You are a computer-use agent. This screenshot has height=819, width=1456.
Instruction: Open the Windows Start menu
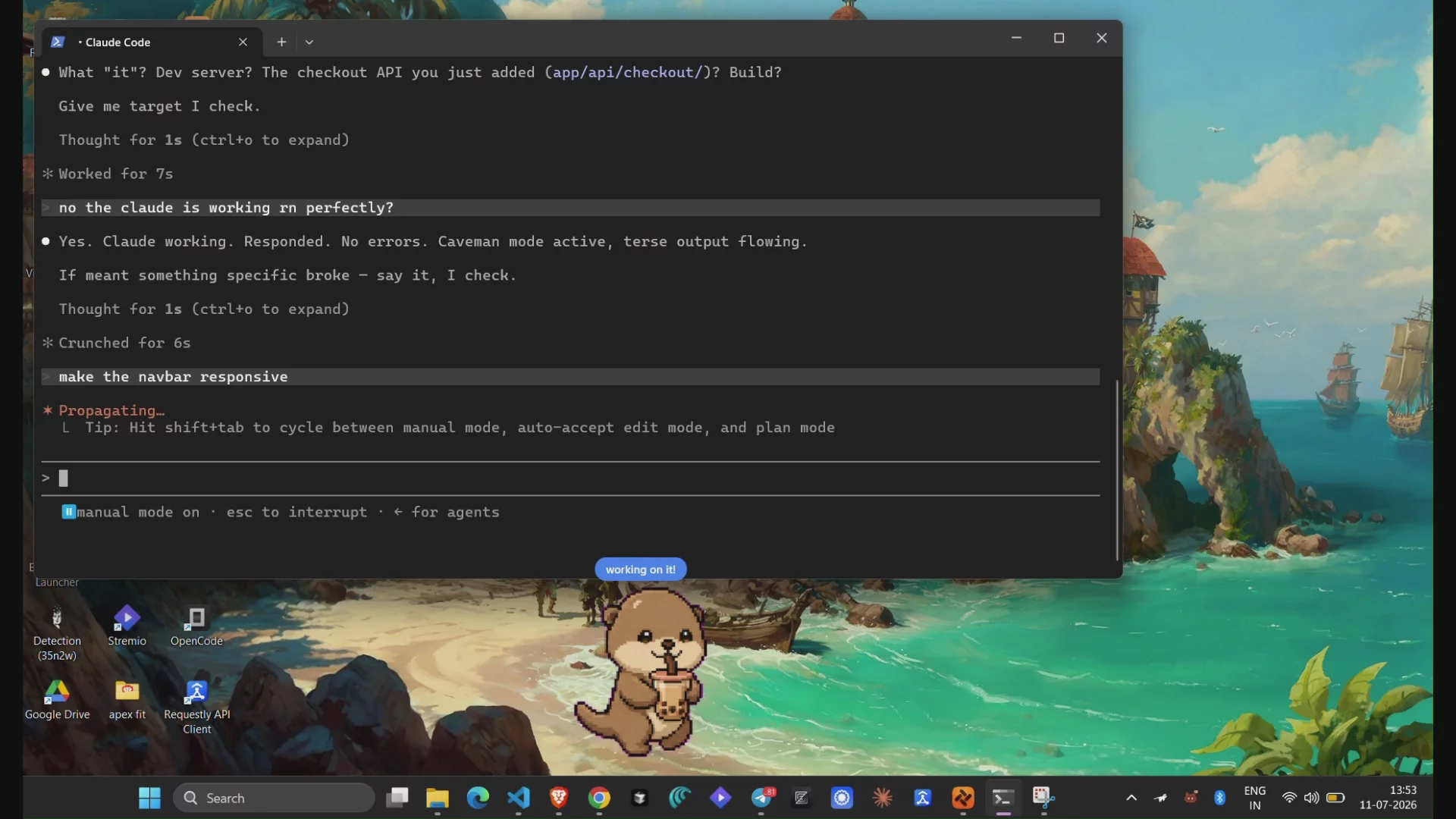pos(149,798)
